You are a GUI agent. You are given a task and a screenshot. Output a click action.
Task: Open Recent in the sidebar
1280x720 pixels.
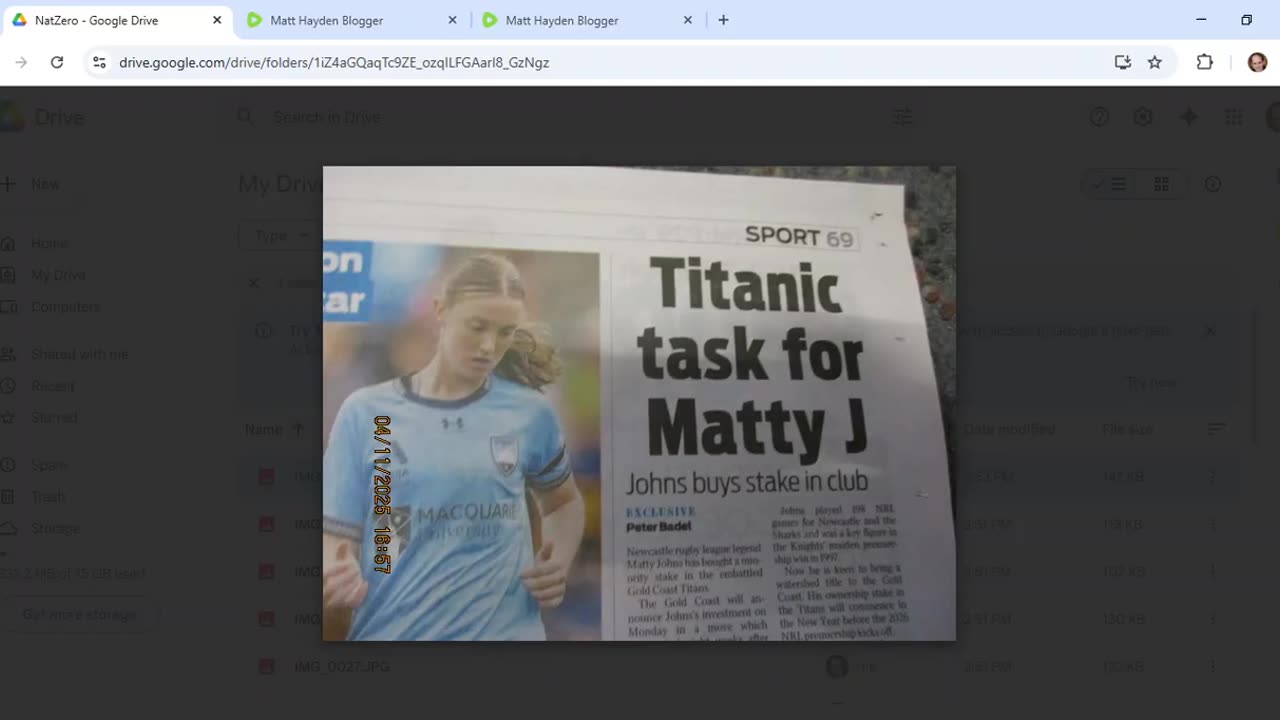coord(53,386)
